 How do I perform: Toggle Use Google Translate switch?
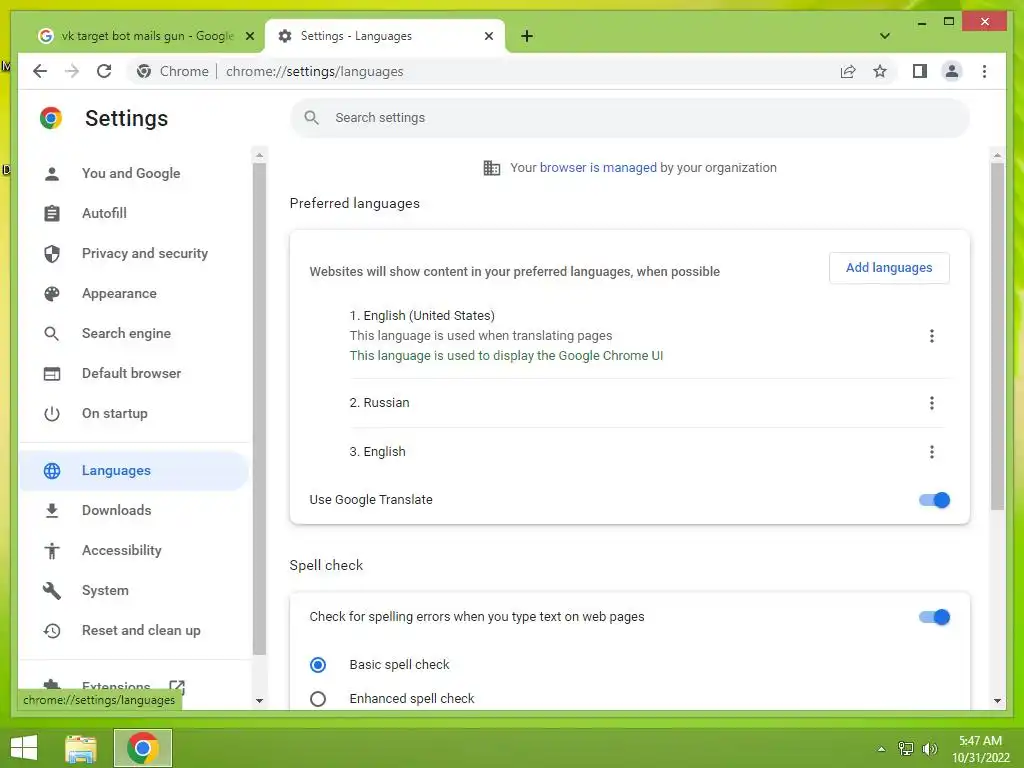pyautogui.click(x=934, y=500)
